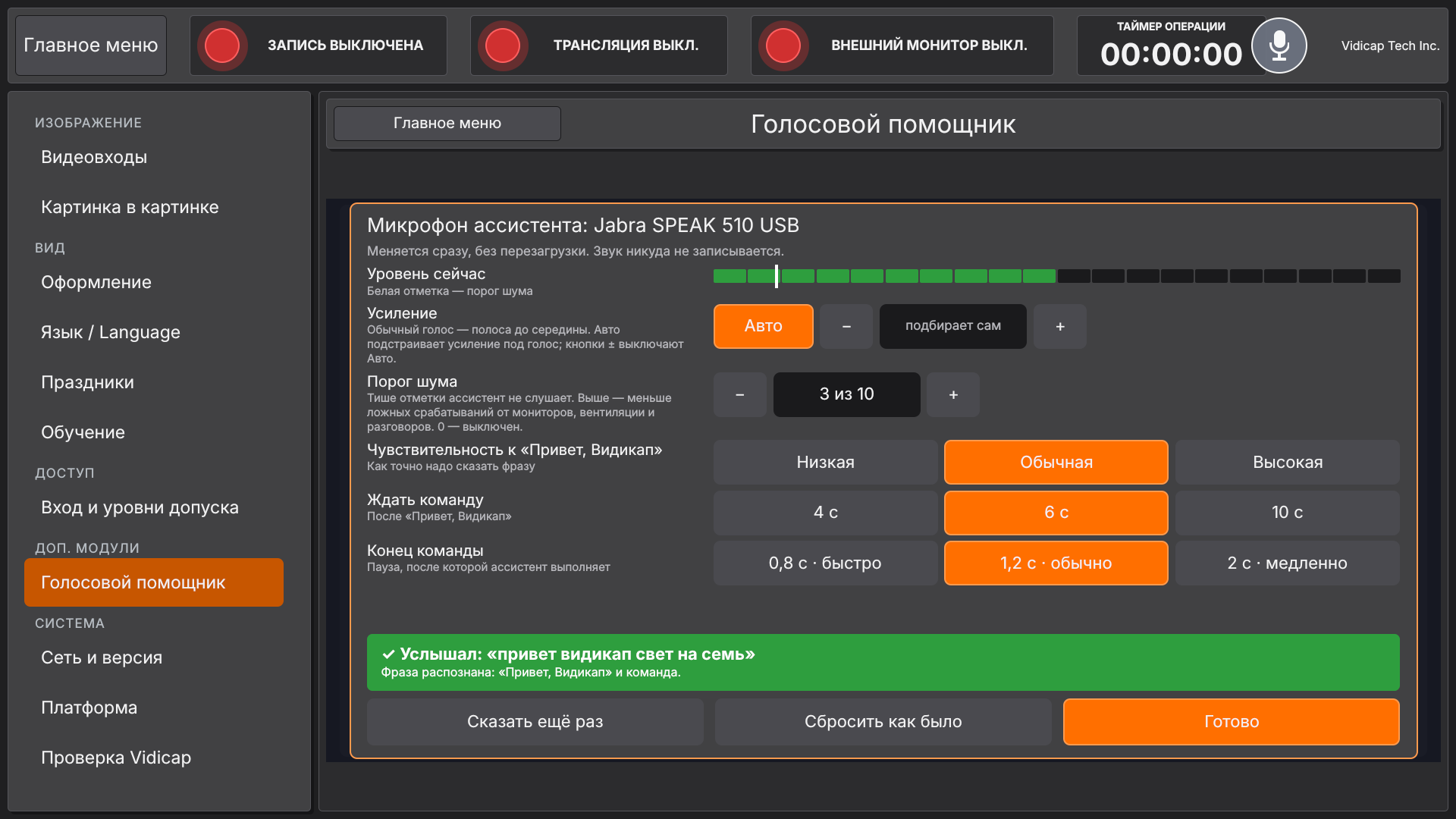Image resolution: width=1456 pixels, height=819 pixels.
Task: Open Праздники in sidebar
Action: click(154, 382)
